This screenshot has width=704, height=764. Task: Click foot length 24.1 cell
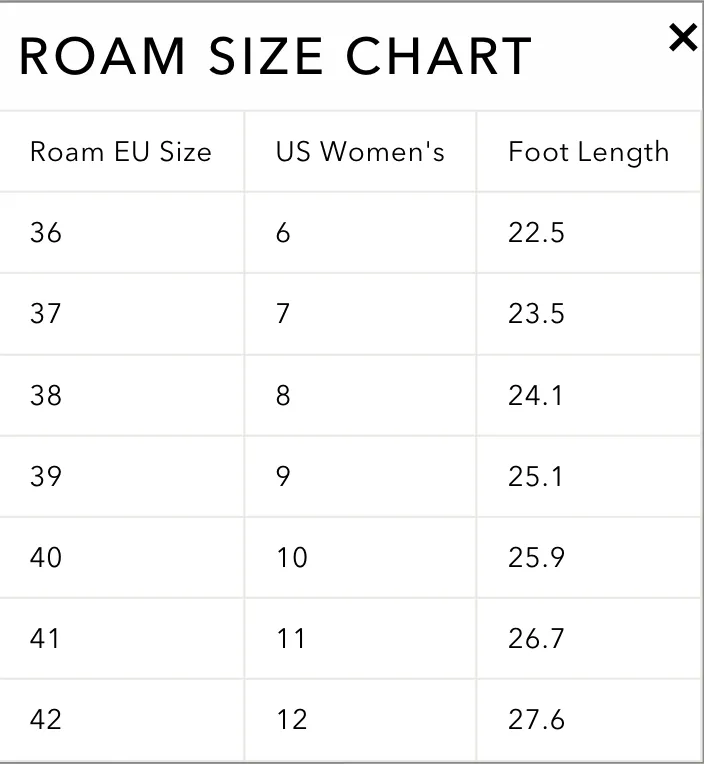point(589,395)
